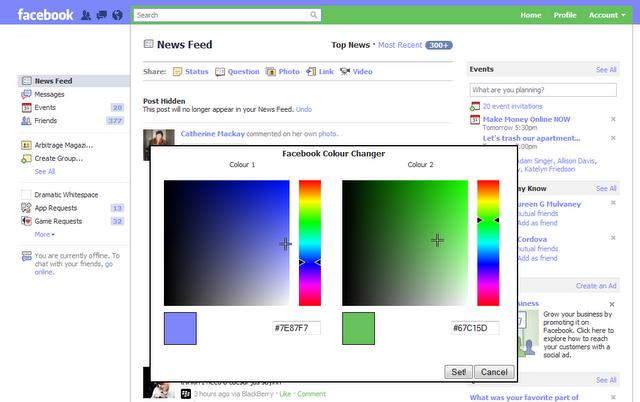Click Comment under BlackBerry post
The height and width of the screenshot is (402, 640).
[311, 394]
